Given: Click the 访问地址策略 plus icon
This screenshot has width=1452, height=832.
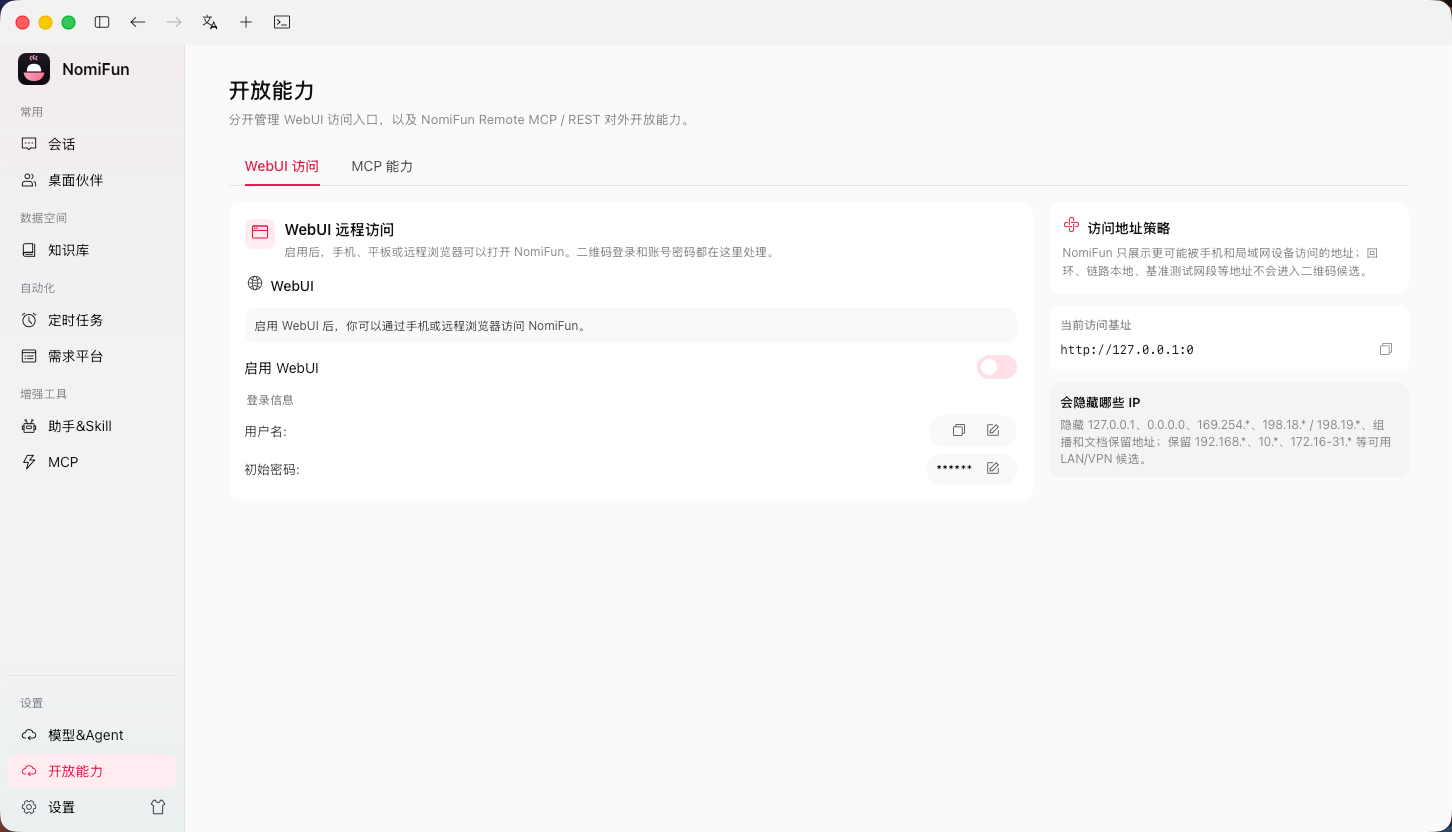Looking at the screenshot, I should click(x=1071, y=225).
